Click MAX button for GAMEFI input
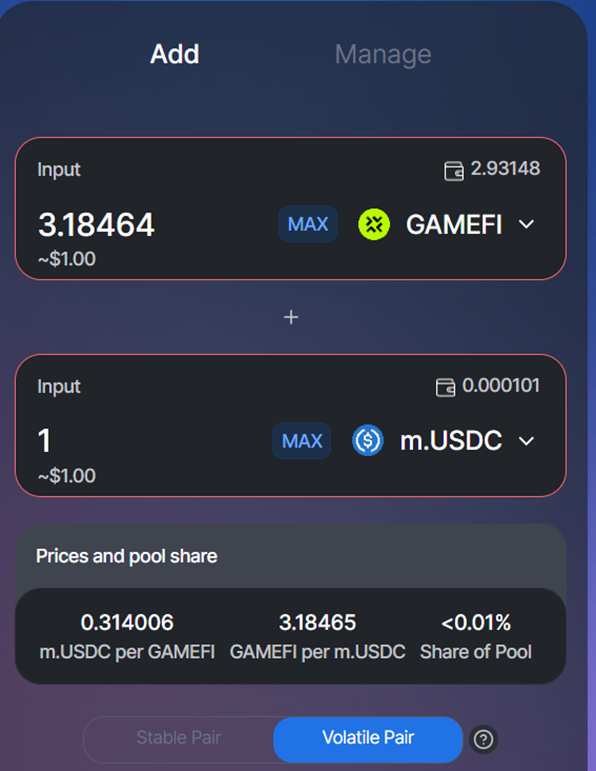 pos(308,224)
